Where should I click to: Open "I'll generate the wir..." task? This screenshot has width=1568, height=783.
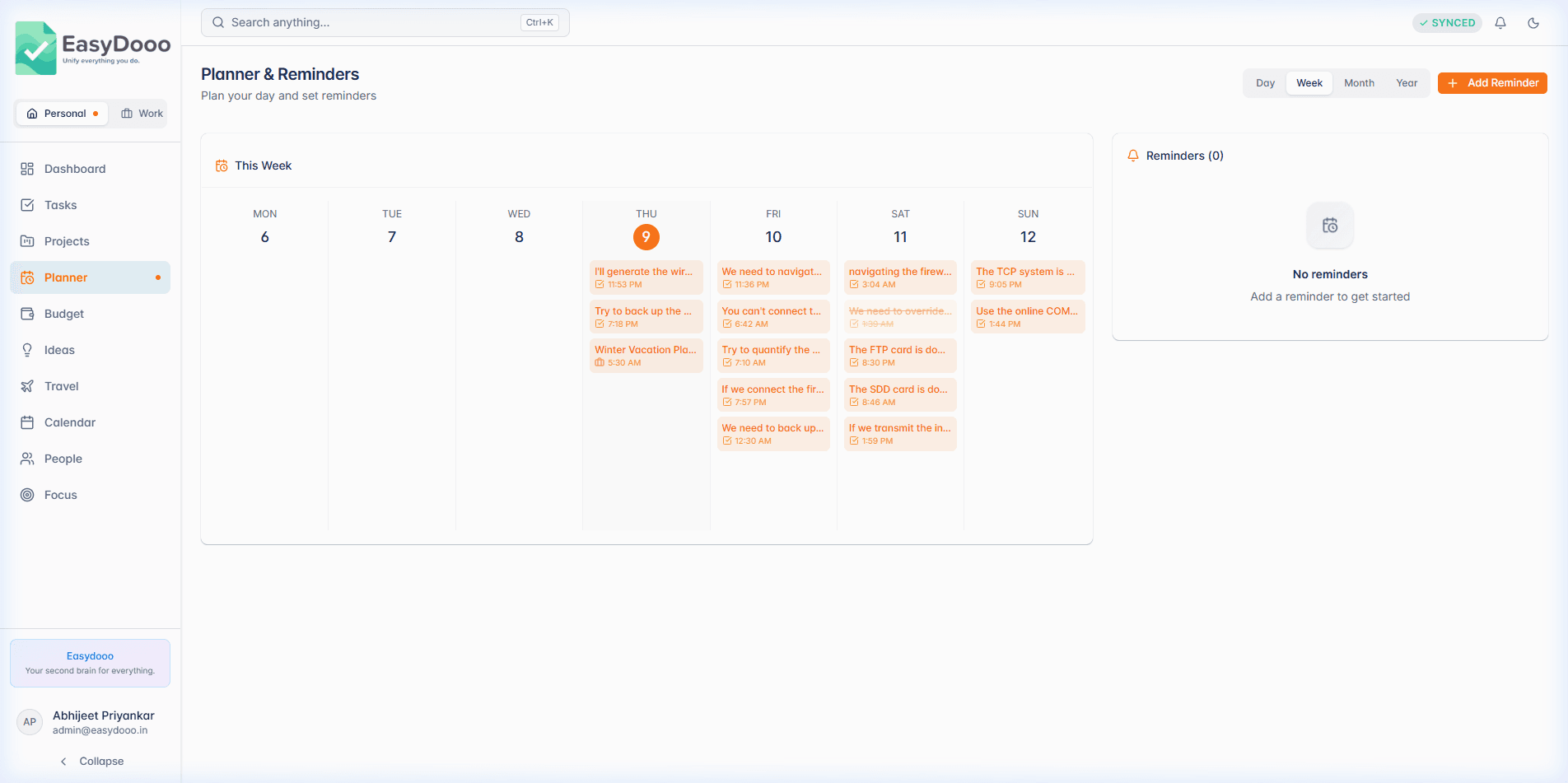[x=646, y=277]
